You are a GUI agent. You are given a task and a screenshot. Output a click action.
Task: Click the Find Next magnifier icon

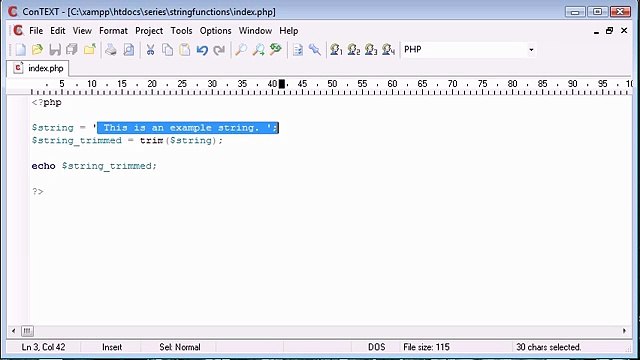point(258,50)
